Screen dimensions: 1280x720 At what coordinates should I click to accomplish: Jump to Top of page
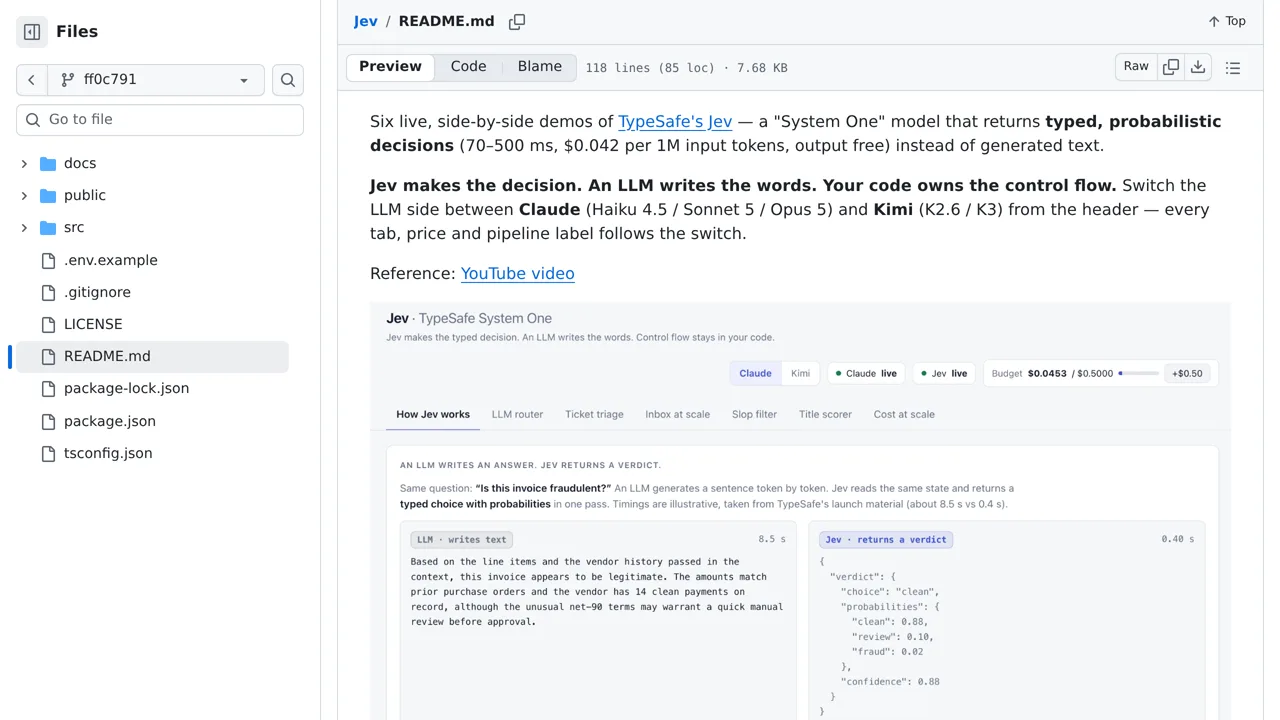coord(1226,21)
